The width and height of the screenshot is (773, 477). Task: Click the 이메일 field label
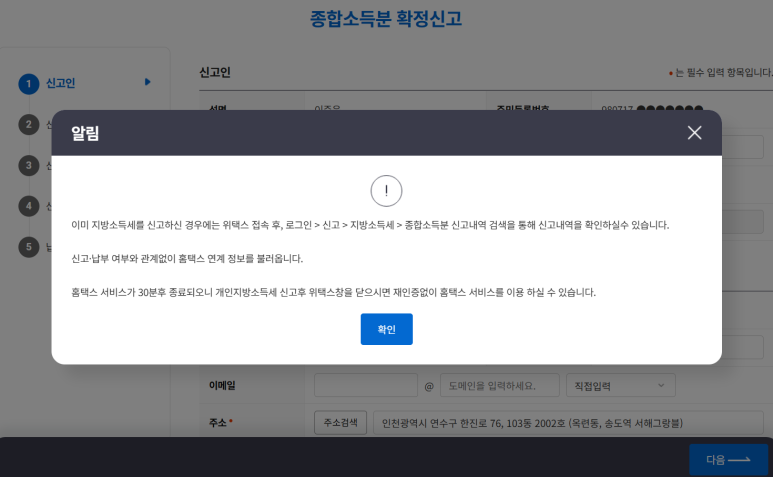(x=222, y=385)
